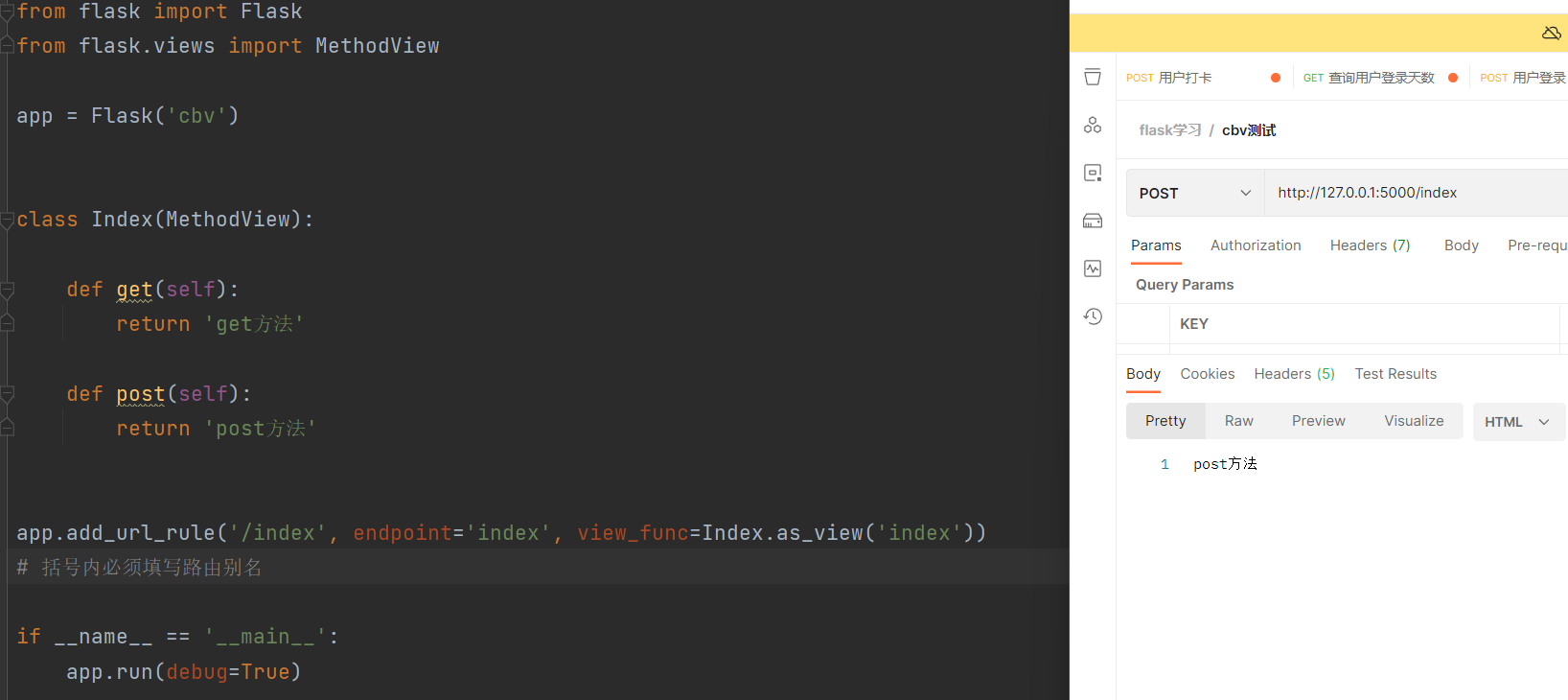Select the request Body tab
Screen dimensions: 1568x700
[1461, 245]
